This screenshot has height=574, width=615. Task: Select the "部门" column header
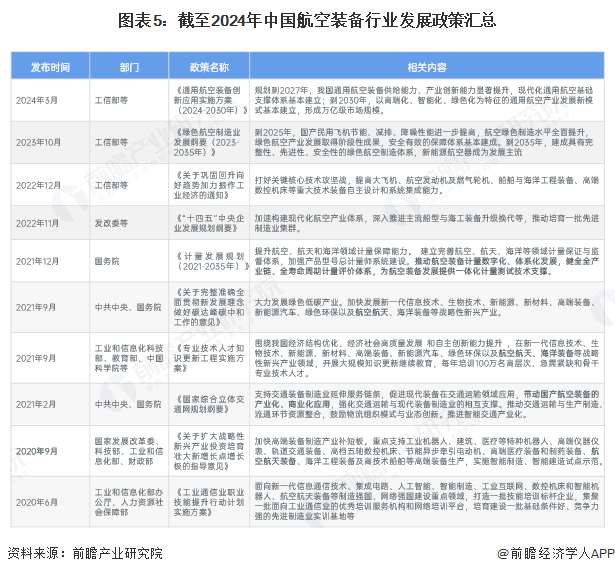[x=129, y=67]
